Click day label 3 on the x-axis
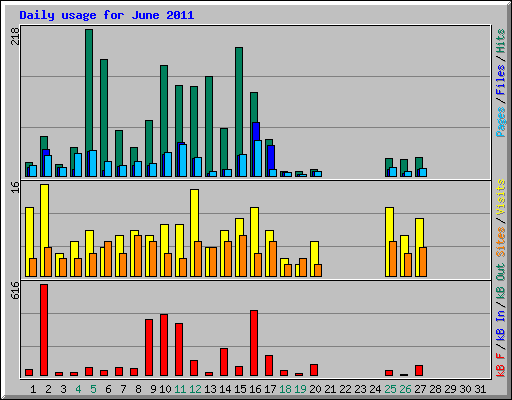 tap(63, 389)
